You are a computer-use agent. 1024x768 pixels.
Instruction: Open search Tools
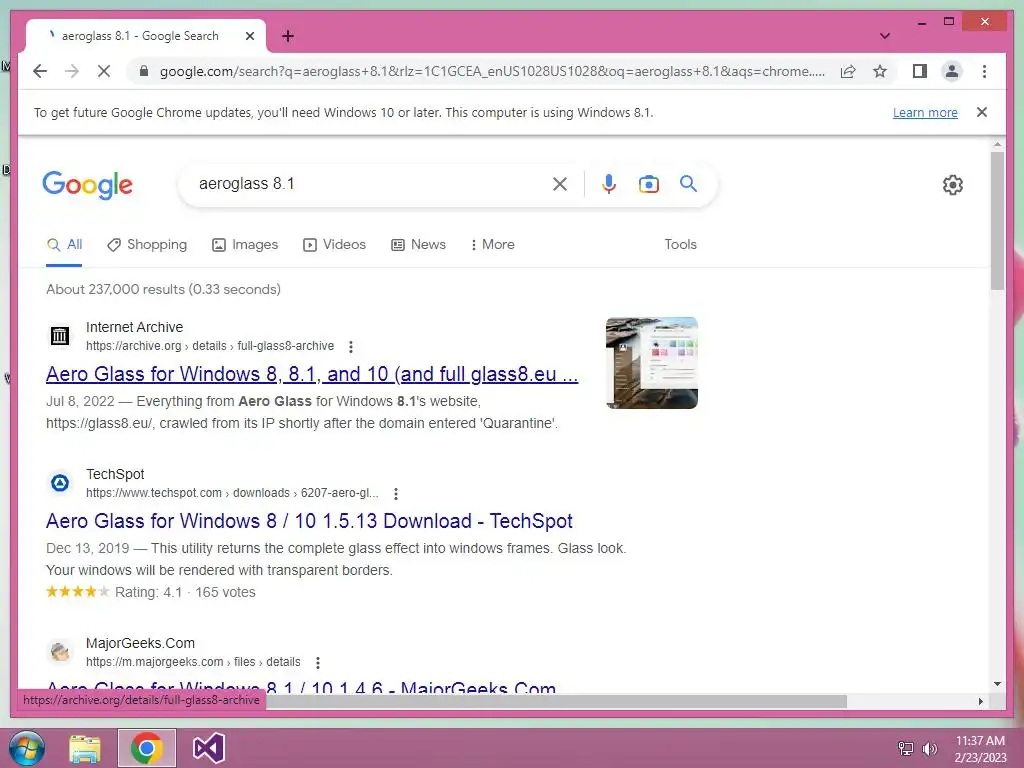click(x=680, y=244)
